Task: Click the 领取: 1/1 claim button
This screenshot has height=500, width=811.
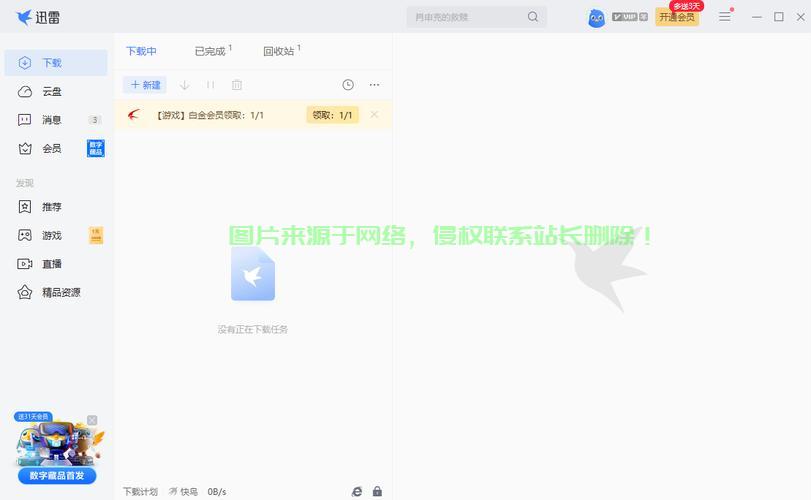Action: click(333, 115)
